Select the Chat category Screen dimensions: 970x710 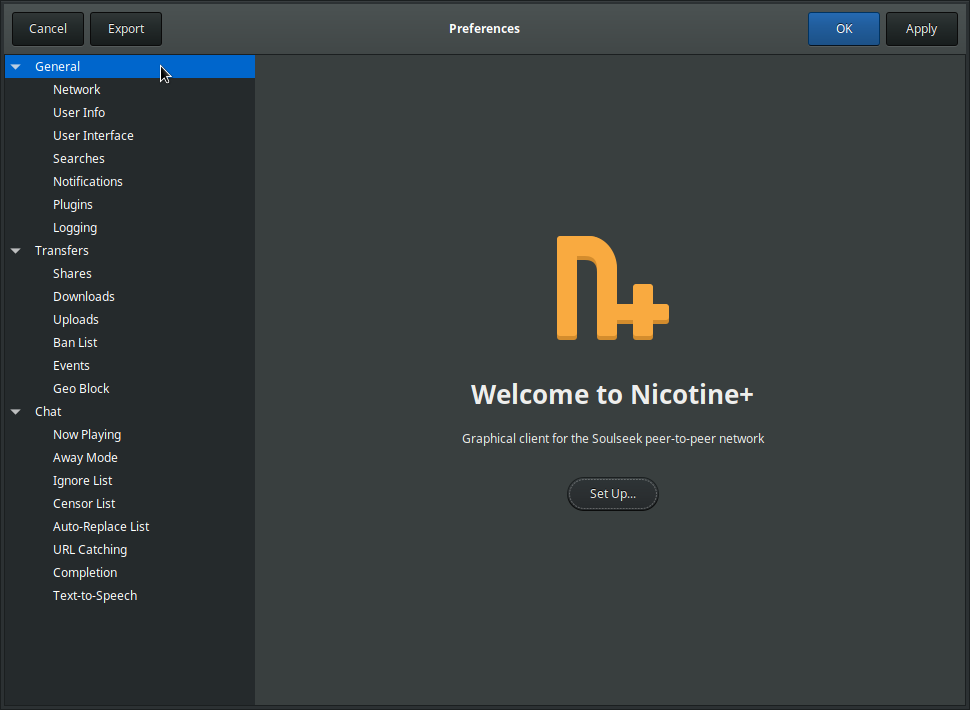(x=130, y=412)
